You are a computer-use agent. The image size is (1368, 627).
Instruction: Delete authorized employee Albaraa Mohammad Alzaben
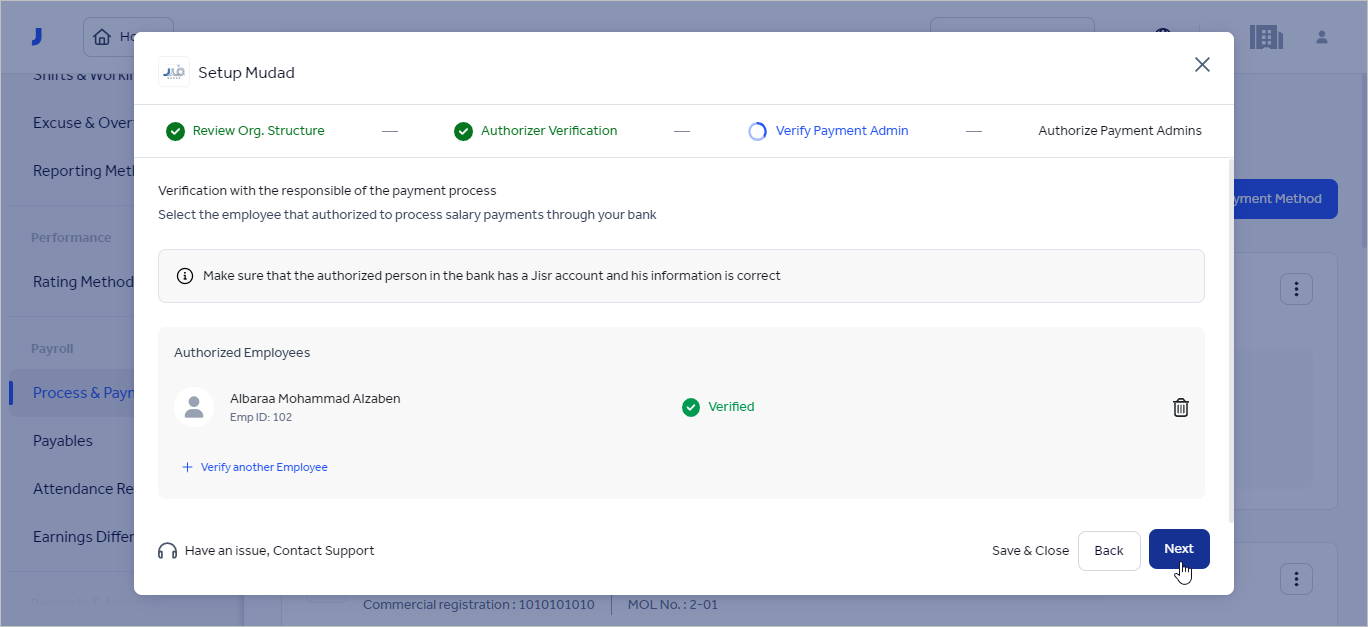click(1181, 407)
